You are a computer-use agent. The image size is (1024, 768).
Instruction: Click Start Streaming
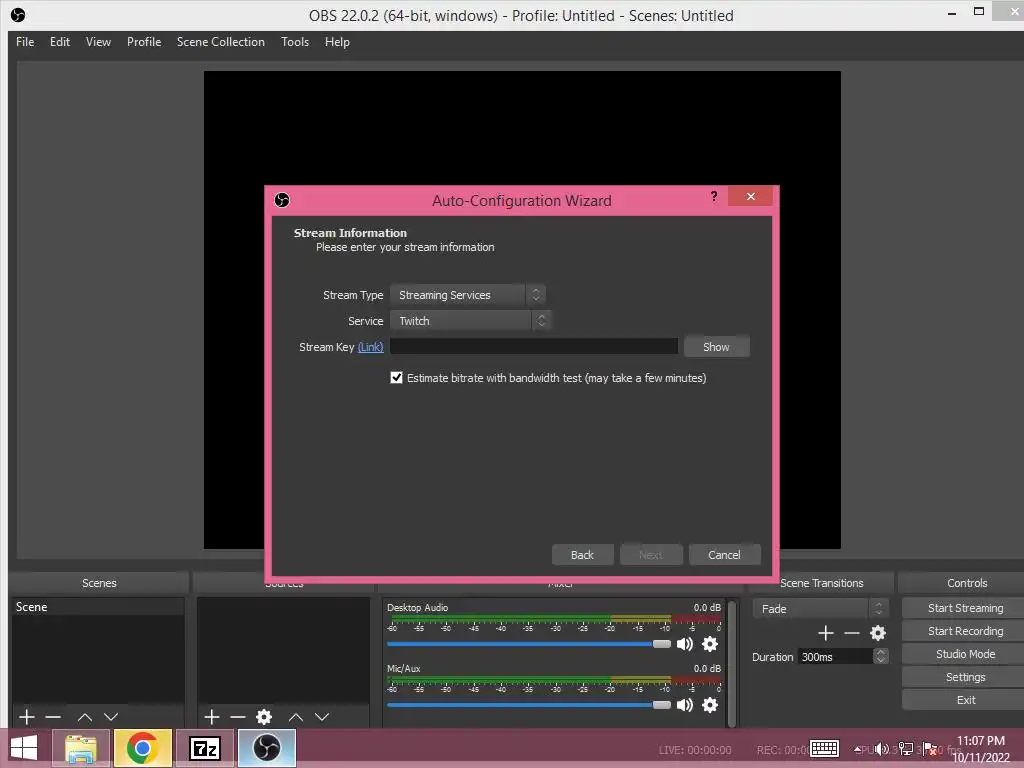[x=965, y=608]
